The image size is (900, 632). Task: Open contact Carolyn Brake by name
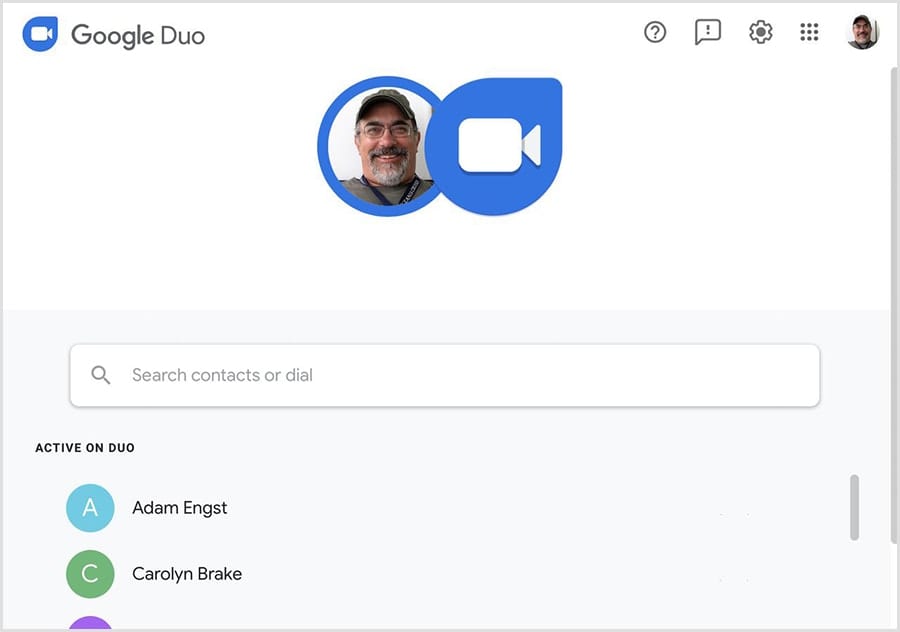coord(187,574)
